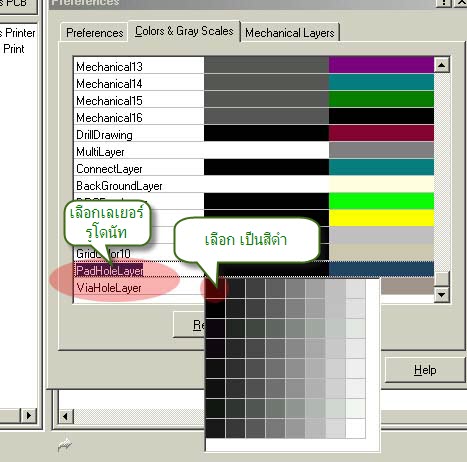Open the Mechanical Layers tab

coord(290,33)
